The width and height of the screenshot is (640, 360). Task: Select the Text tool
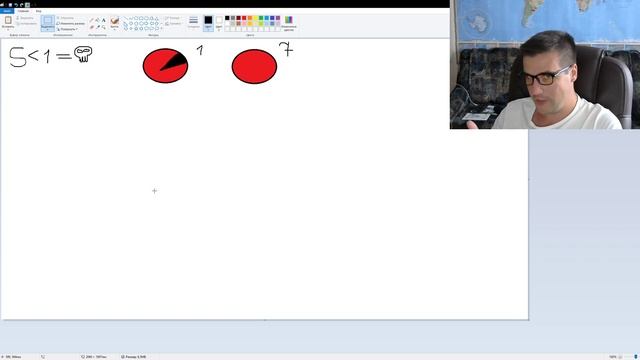pyautogui.click(x=103, y=20)
